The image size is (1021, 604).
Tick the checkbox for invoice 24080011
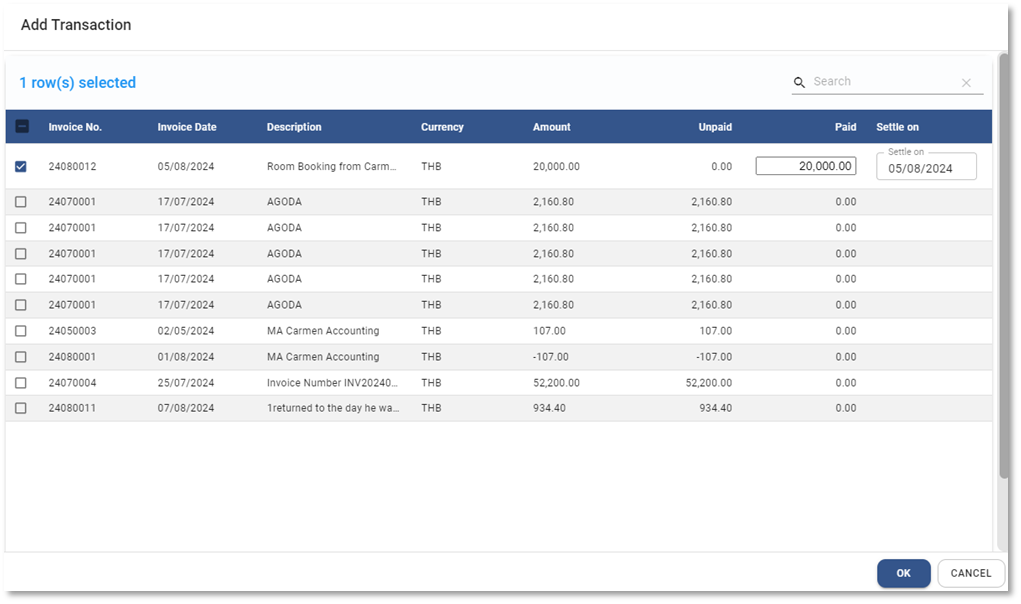21,408
